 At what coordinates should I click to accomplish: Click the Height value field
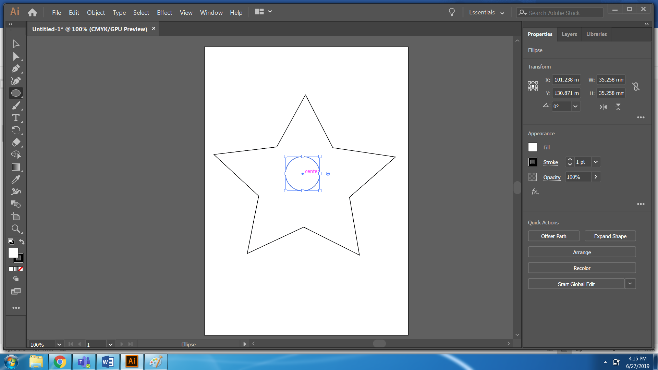pos(611,93)
